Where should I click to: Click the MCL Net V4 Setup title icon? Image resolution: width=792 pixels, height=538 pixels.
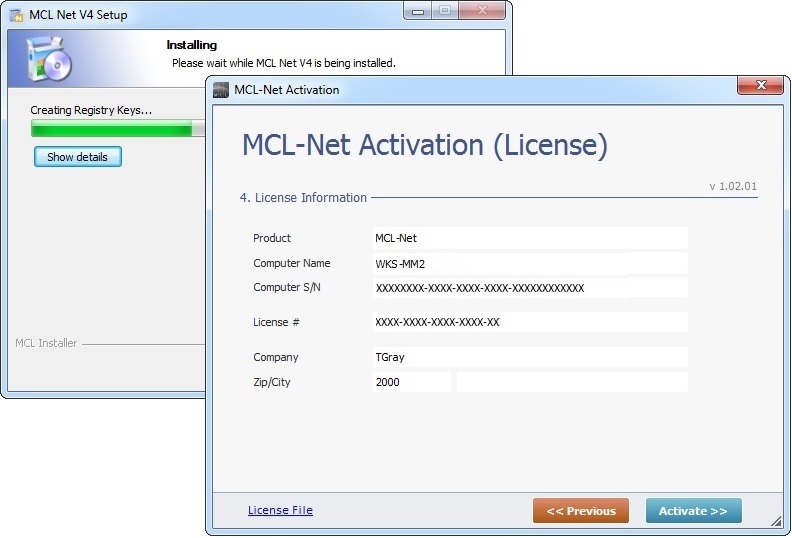(x=17, y=15)
